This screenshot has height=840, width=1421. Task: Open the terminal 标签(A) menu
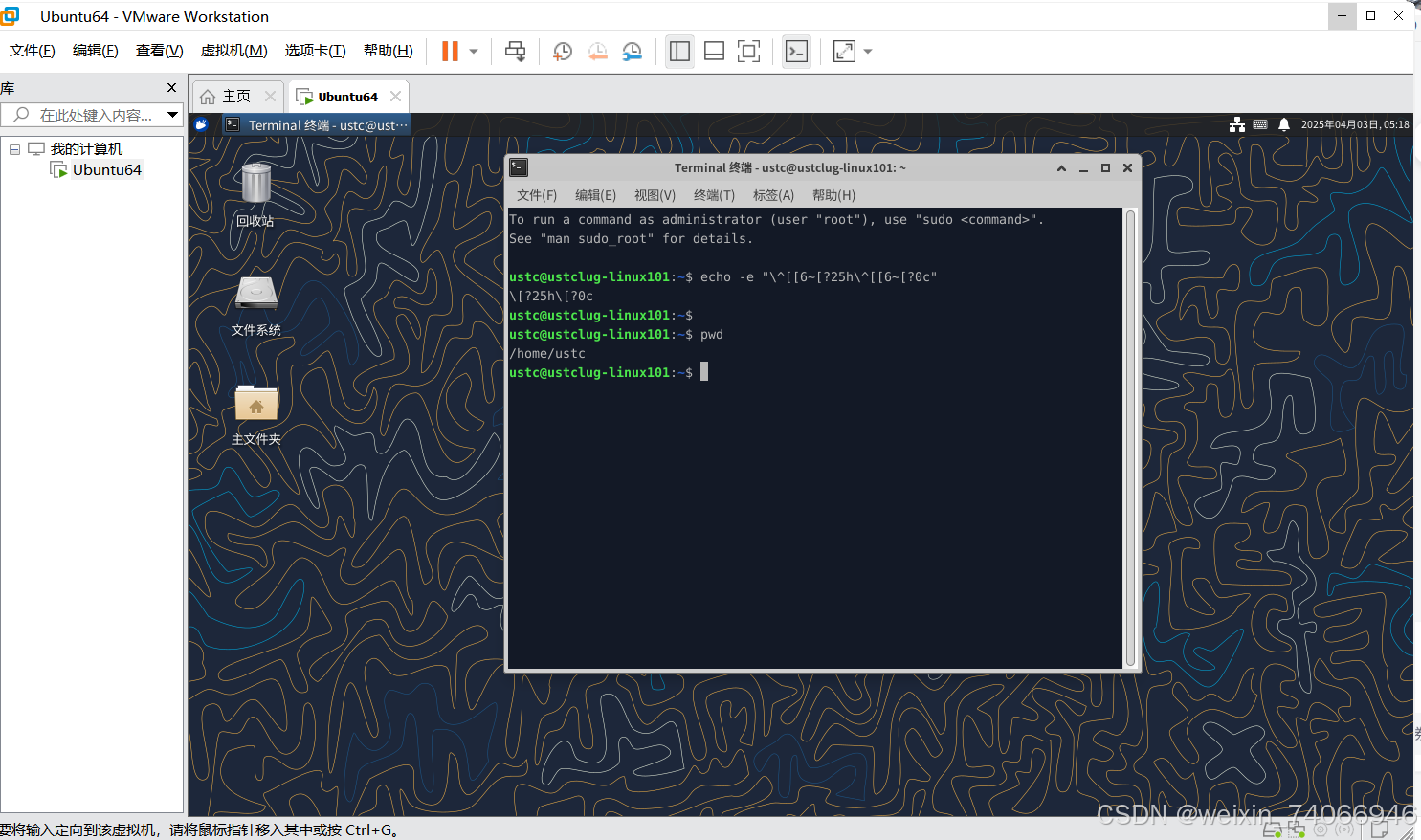point(773,195)
